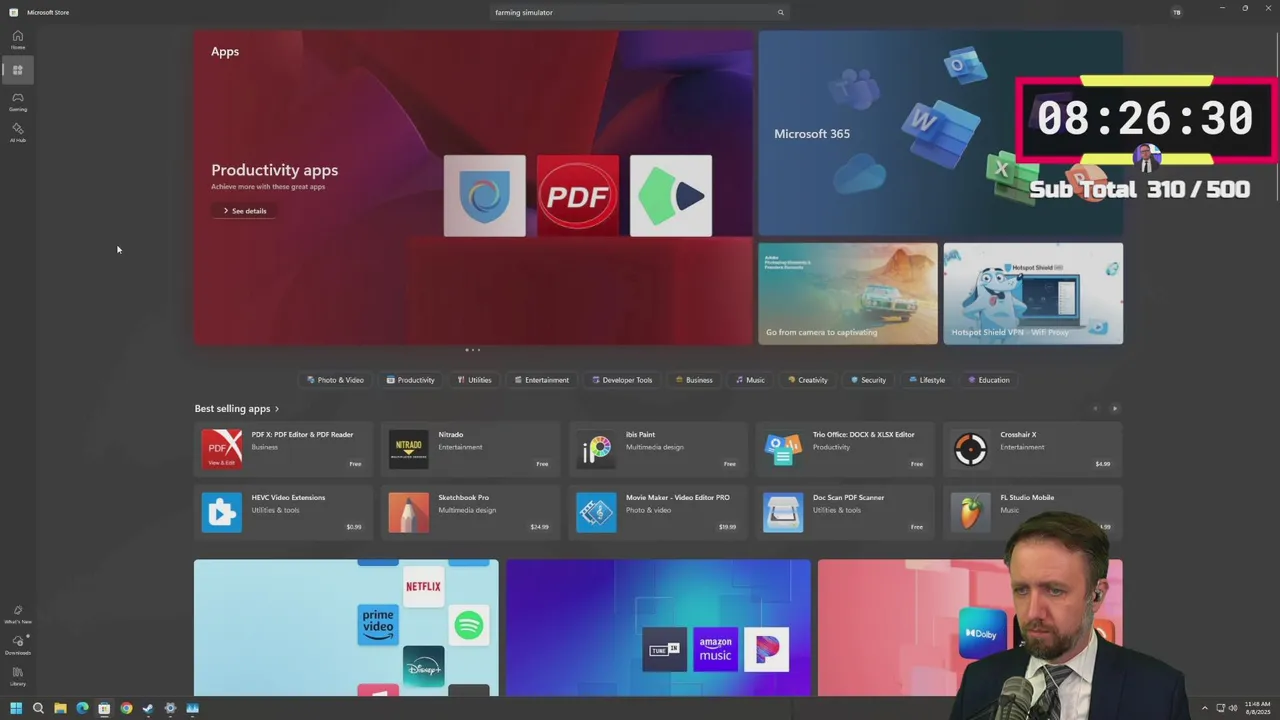Click See details on Productivity apps banner
The height and width of the screenshot is (720, 1280).
tap(245, 211)
